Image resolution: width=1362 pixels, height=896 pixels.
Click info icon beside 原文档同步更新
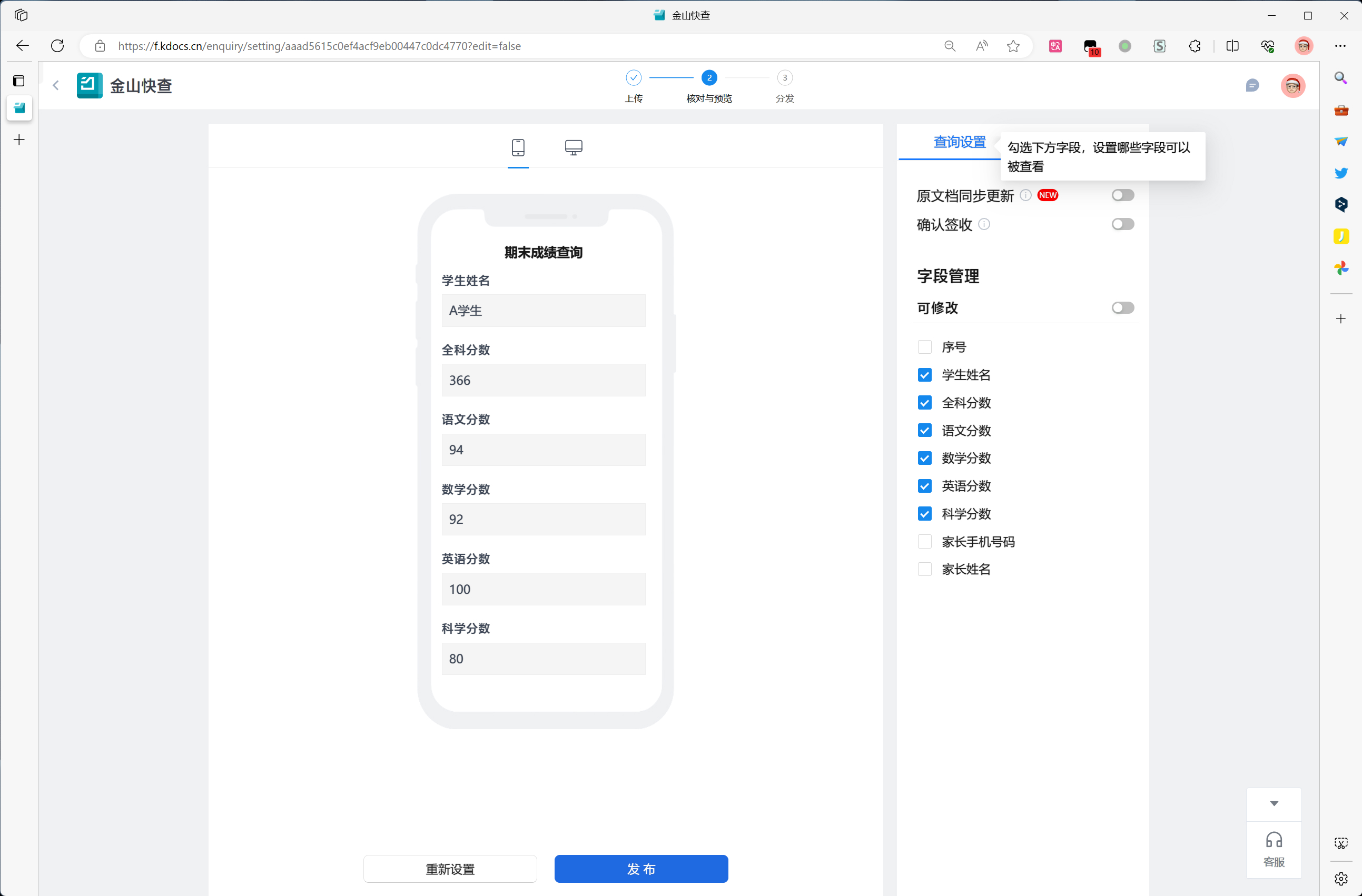pos(1025,196)
